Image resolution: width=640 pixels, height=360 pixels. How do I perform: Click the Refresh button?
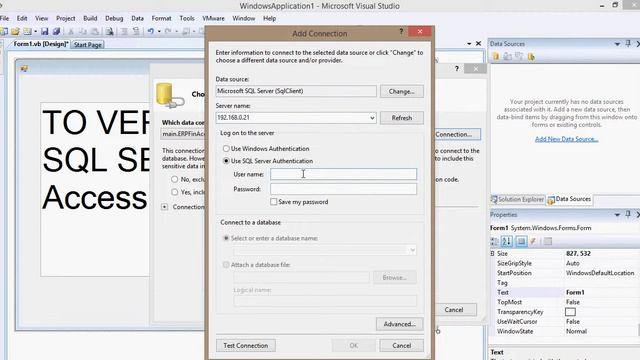[402, 118]
